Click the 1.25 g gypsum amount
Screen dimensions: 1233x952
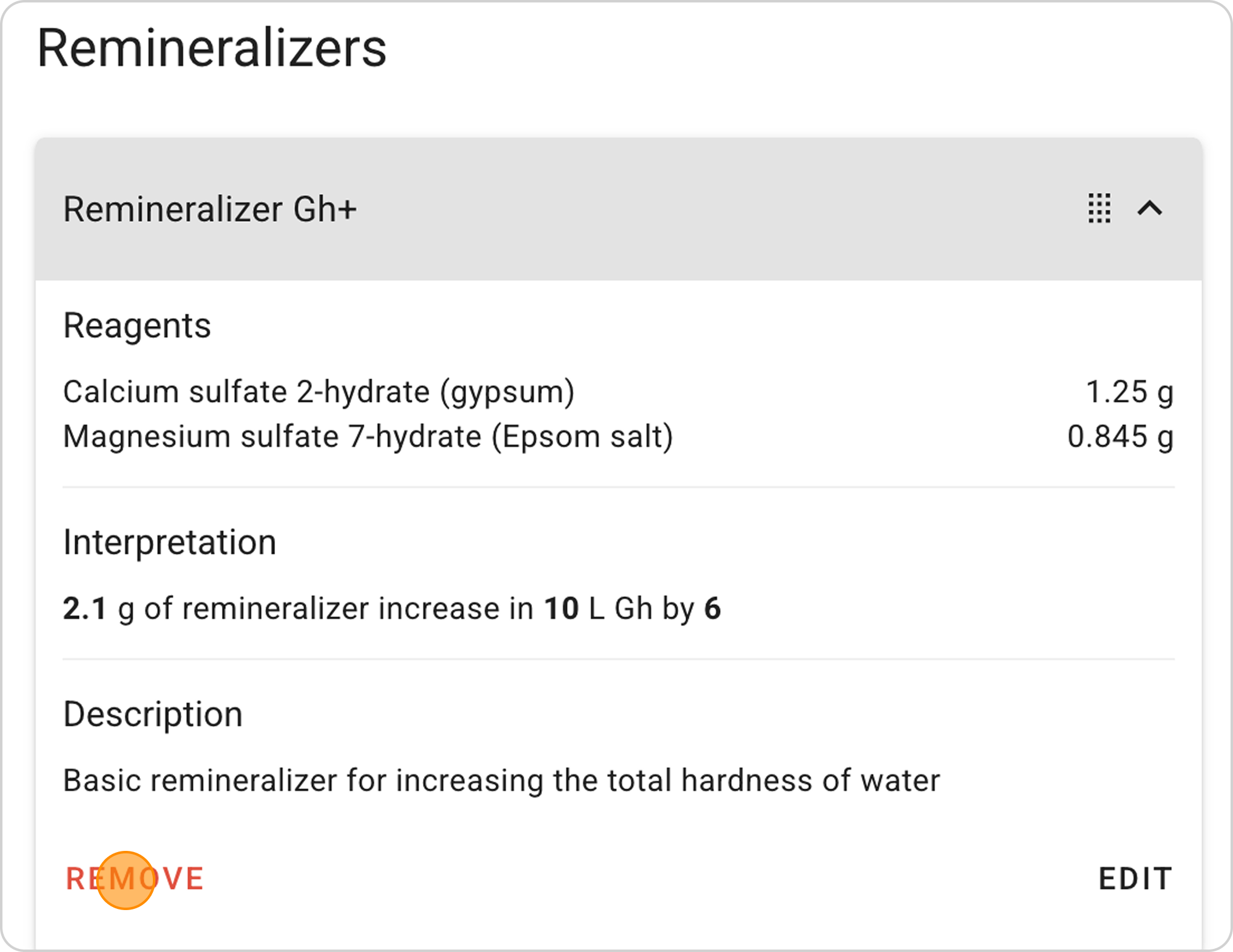point(1129,392)
